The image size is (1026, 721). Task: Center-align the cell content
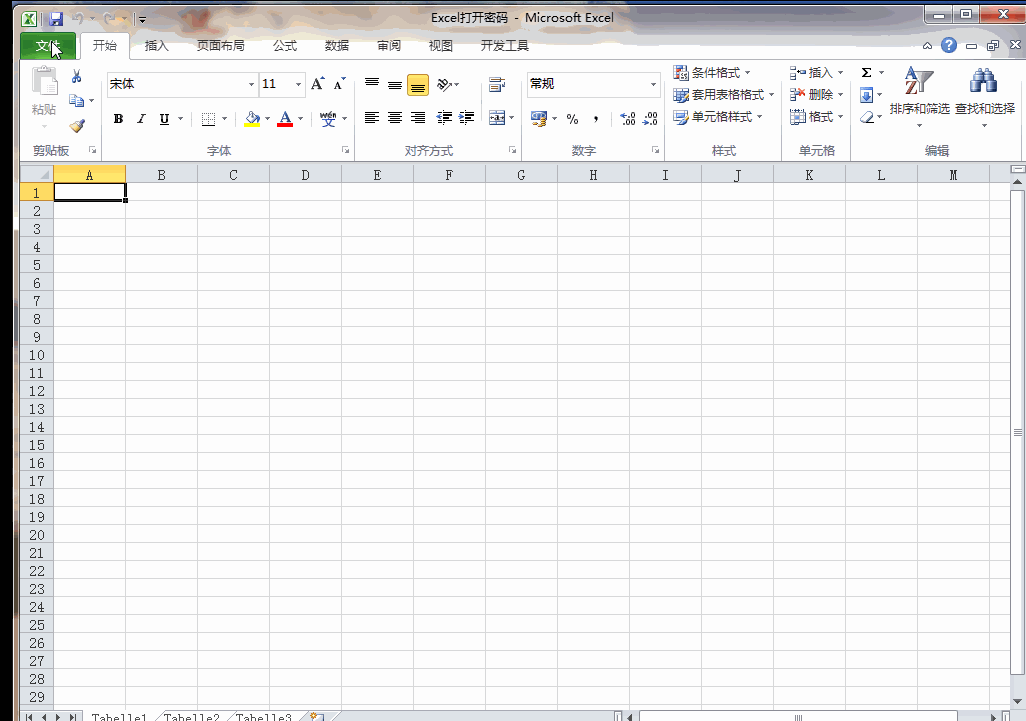[x=394, y=118]
